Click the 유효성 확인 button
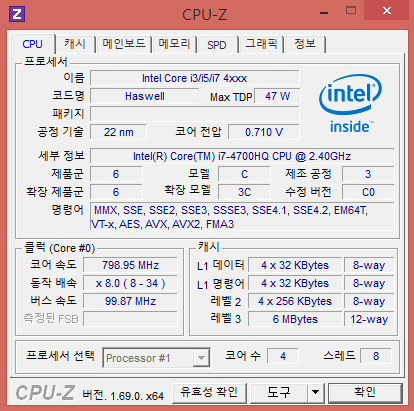Screen dimensions: 414x411 point(209,392)
